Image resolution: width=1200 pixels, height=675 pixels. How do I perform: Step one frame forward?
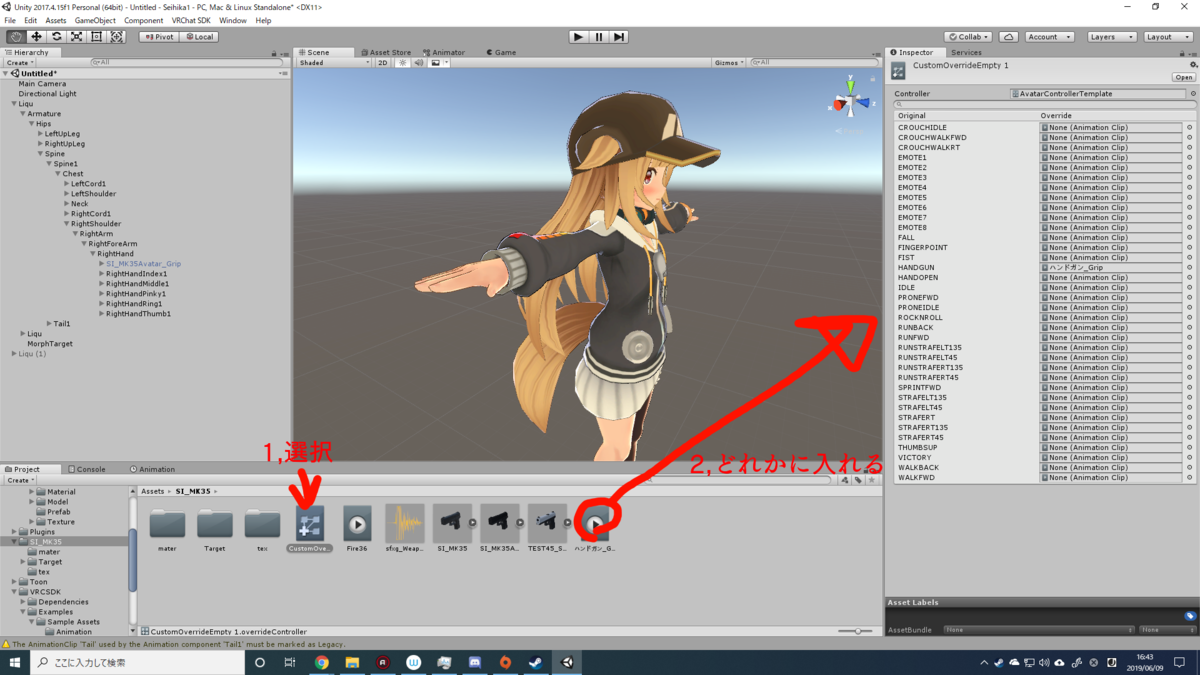coord(619,37)
